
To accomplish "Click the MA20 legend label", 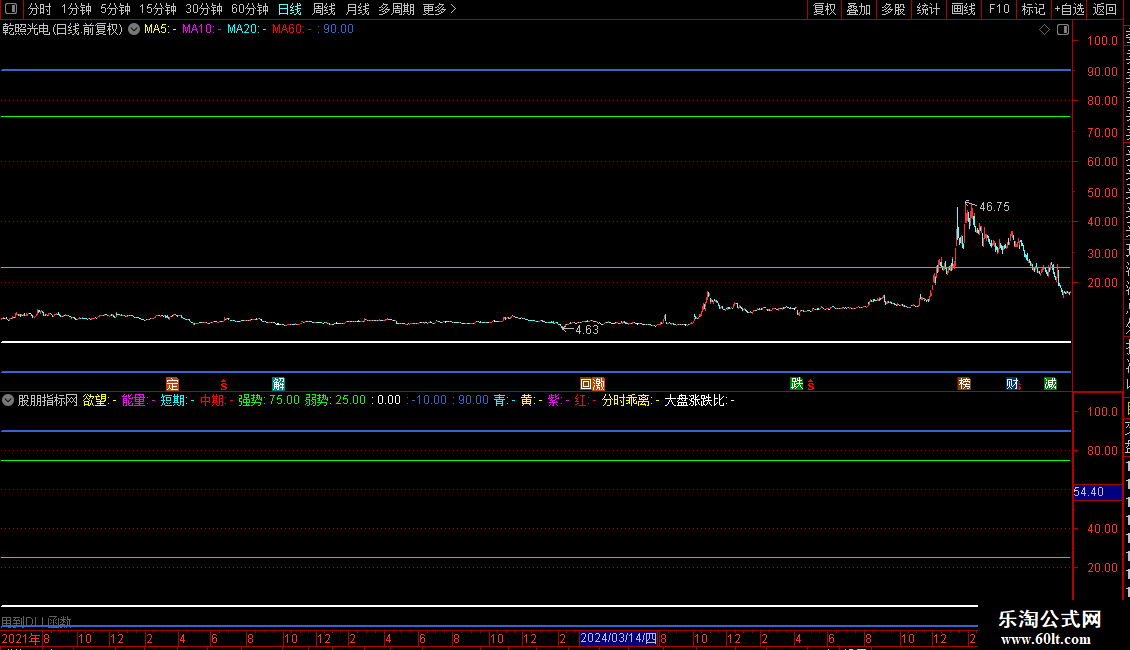I will pos(246,30).
